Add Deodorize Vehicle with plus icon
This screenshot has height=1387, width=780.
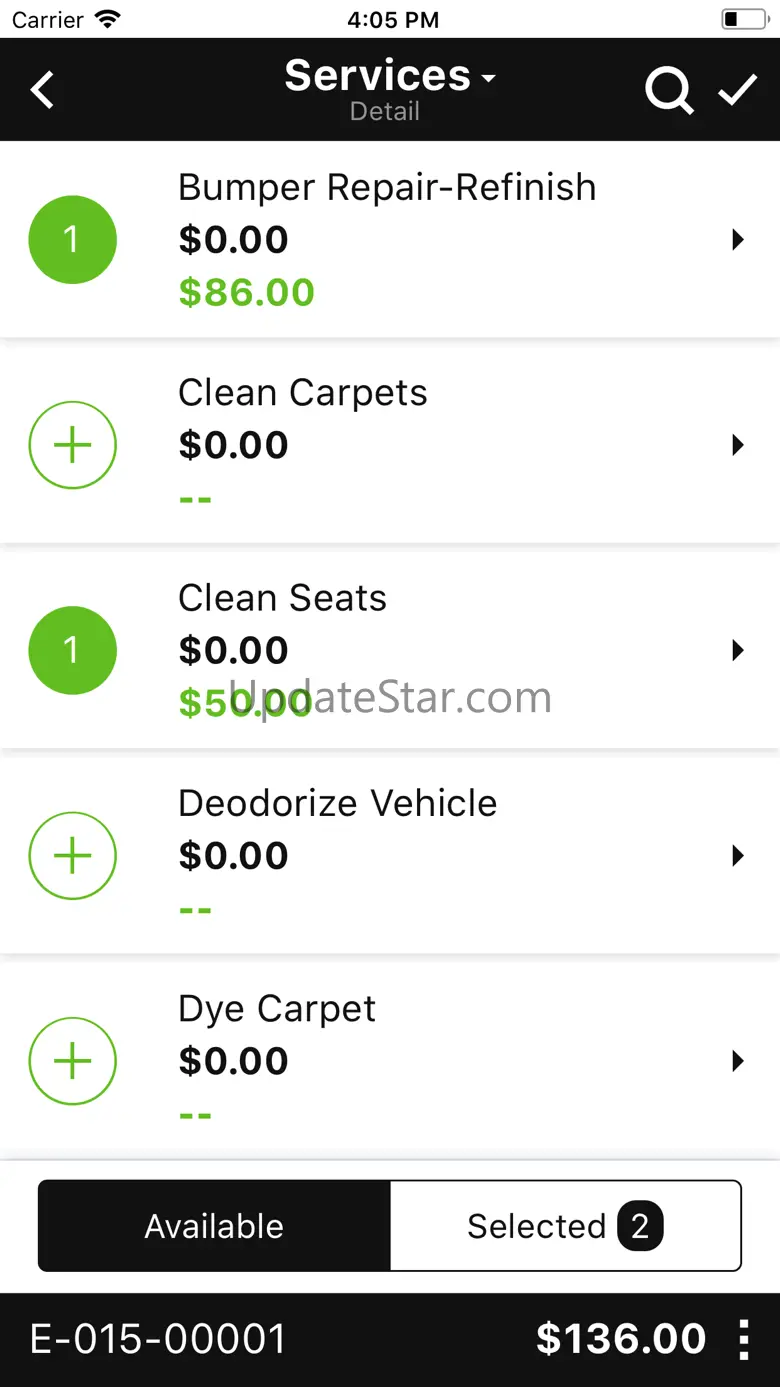(x=72, y=856)
